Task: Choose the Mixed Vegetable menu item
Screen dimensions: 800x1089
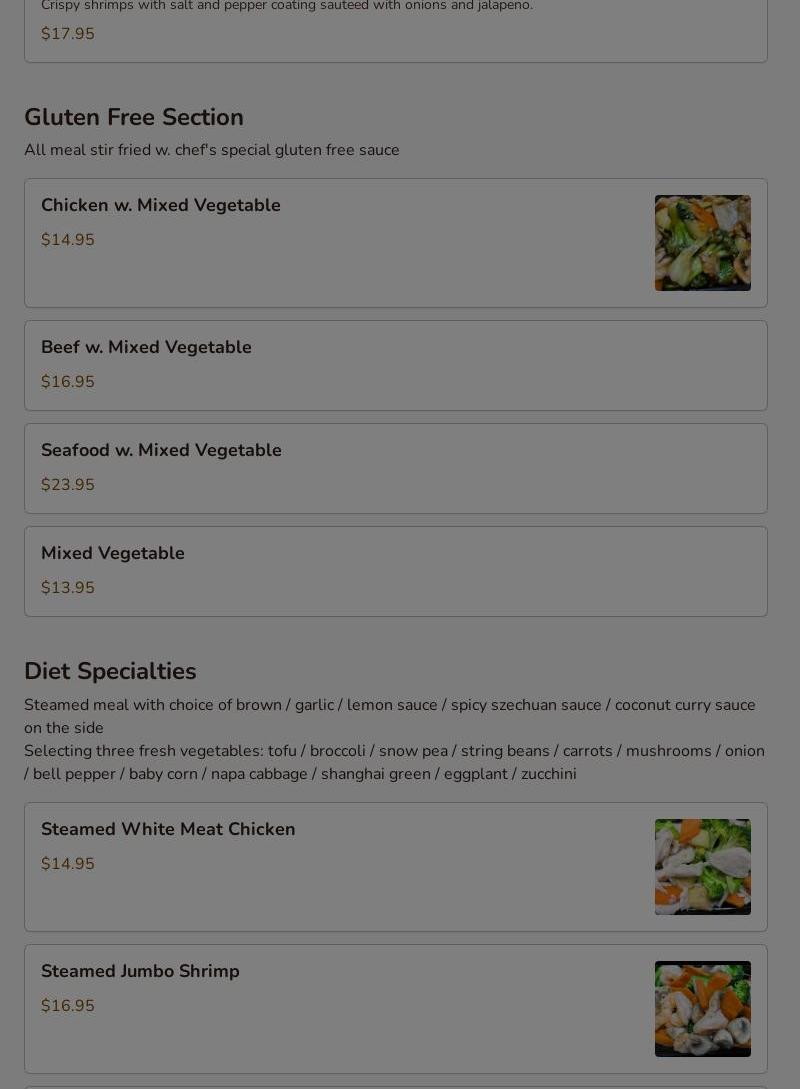Action: coord(113,553)
